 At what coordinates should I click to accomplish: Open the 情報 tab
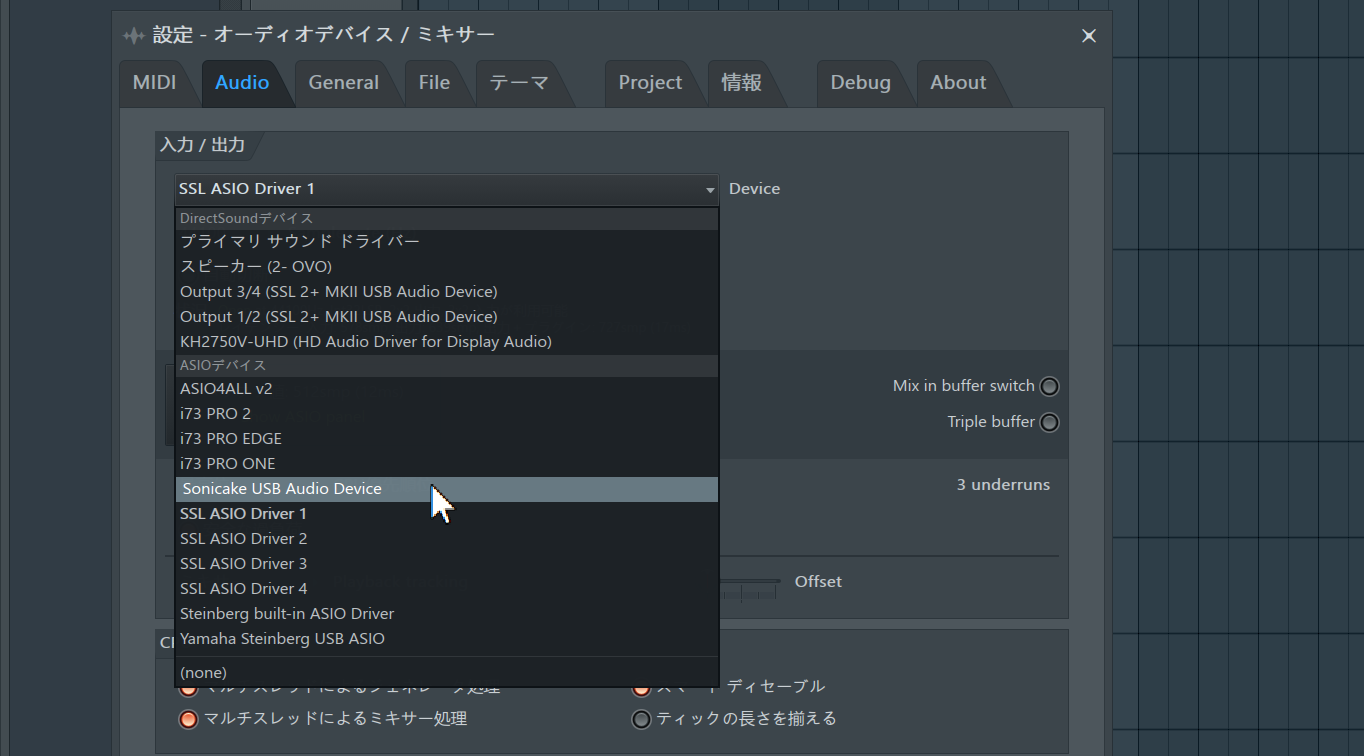(741, 83)
